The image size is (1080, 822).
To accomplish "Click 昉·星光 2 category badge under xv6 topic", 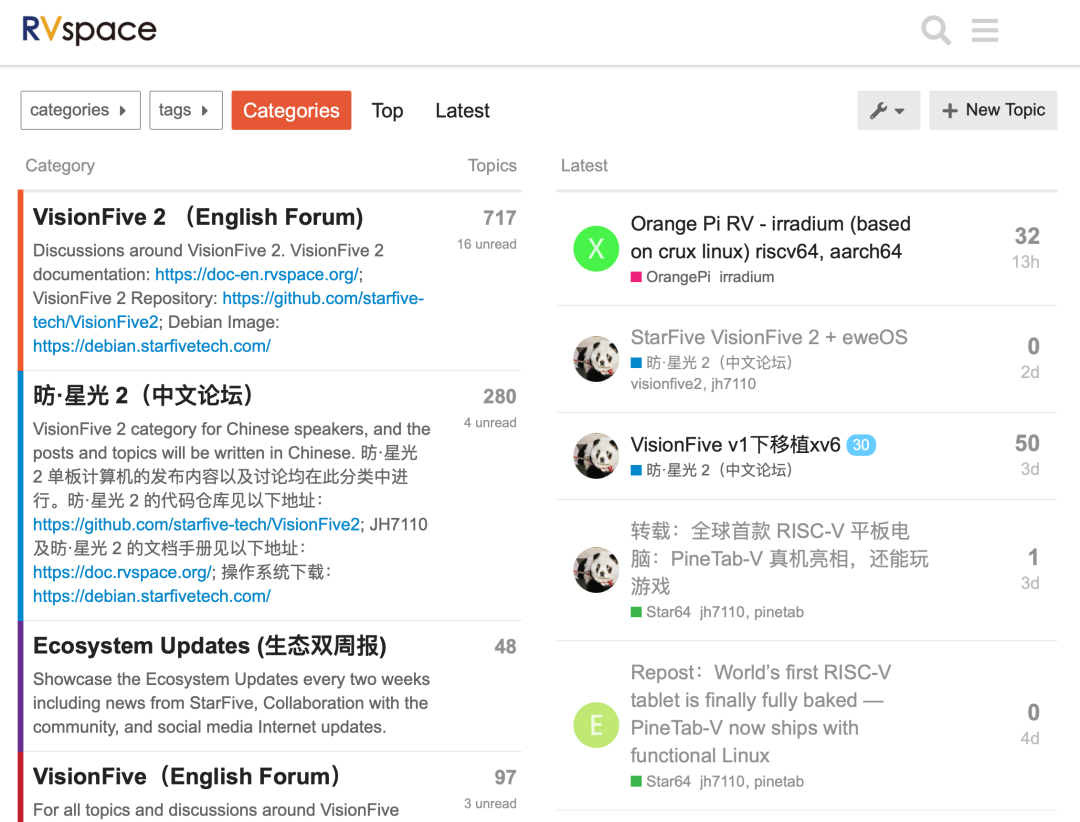I will coord(712,470).
